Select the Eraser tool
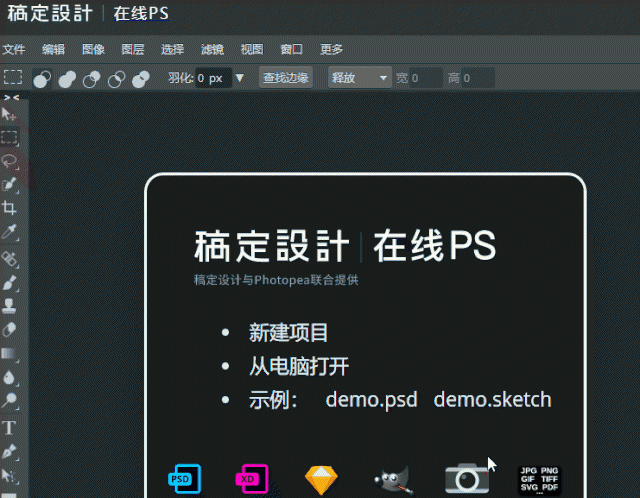640x498 pixels. (x=9, y=329)
